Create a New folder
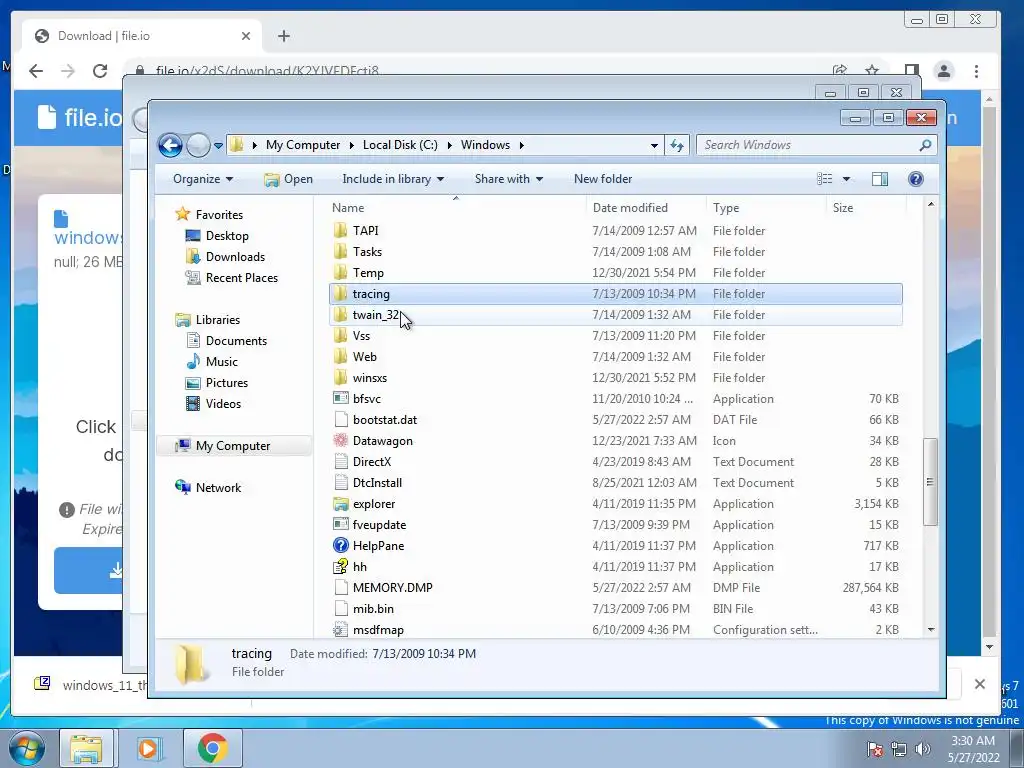 (x=603, y=179)
